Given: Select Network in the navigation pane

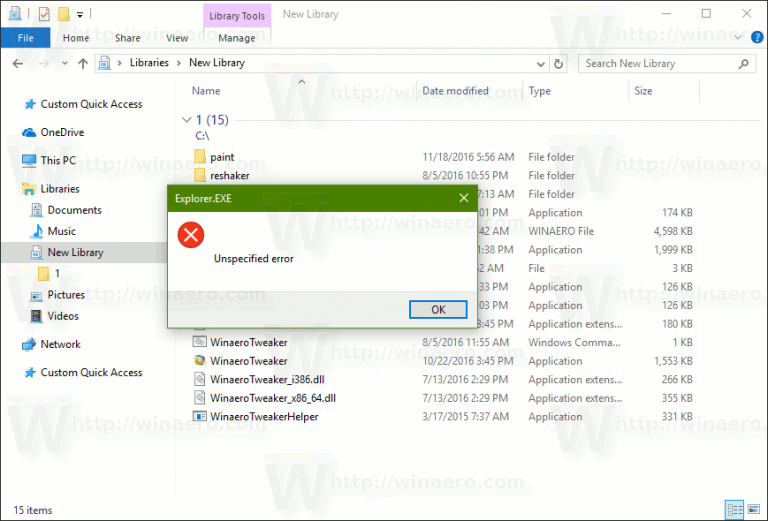Looking at the screenshot, I should pos(60,344).
